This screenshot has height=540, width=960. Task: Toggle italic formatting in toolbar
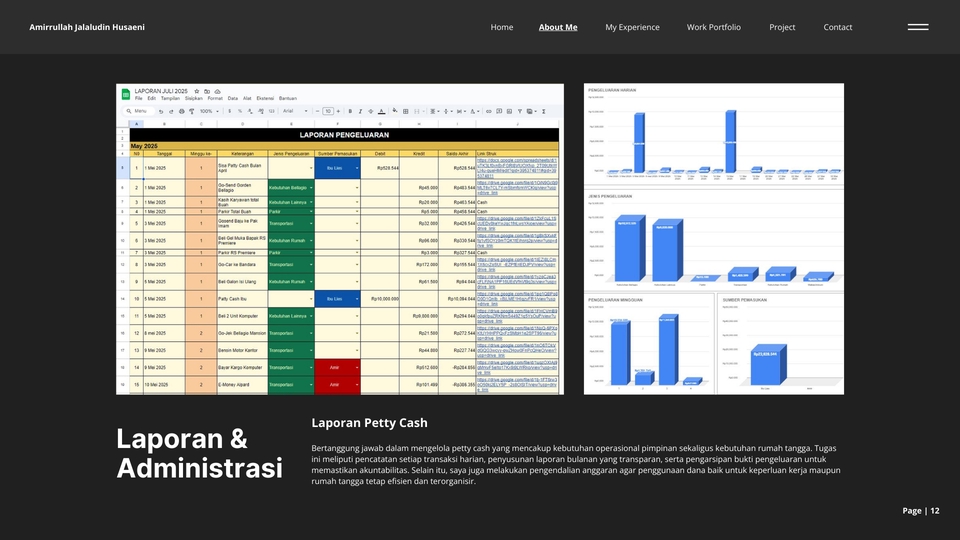(360, 111)
